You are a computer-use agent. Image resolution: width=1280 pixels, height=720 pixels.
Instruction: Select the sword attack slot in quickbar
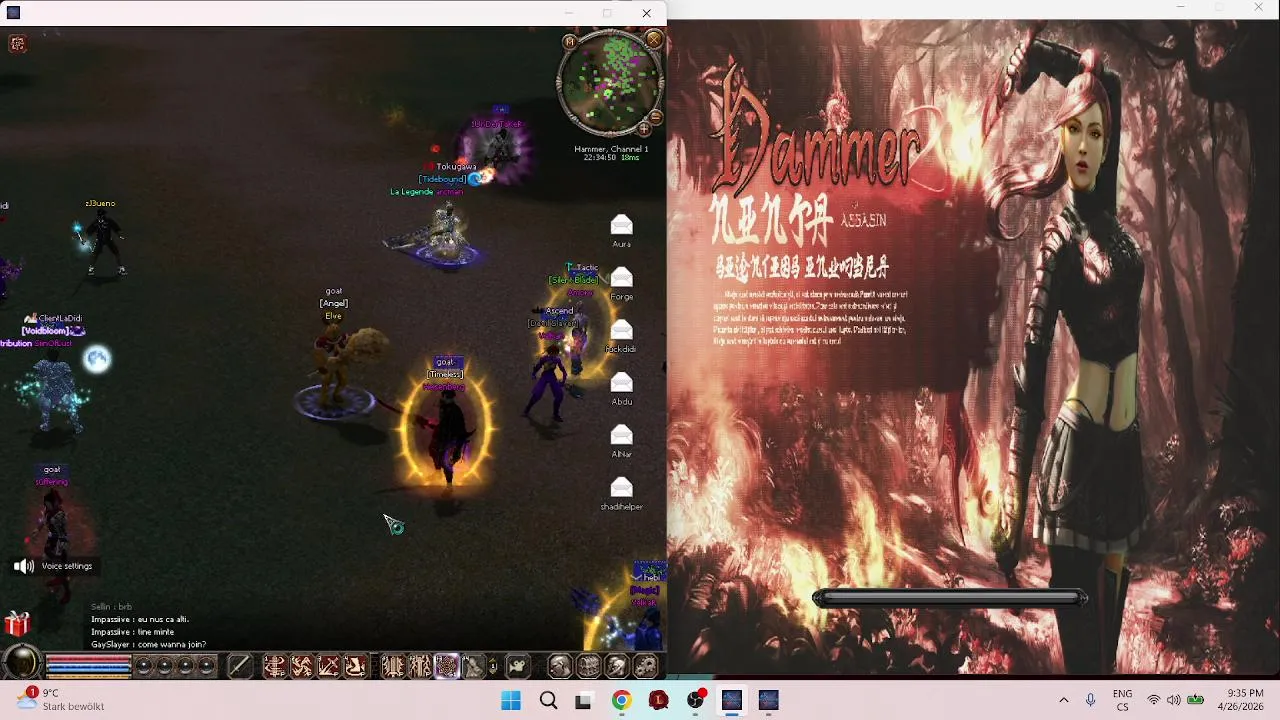(x=240, y=665)
